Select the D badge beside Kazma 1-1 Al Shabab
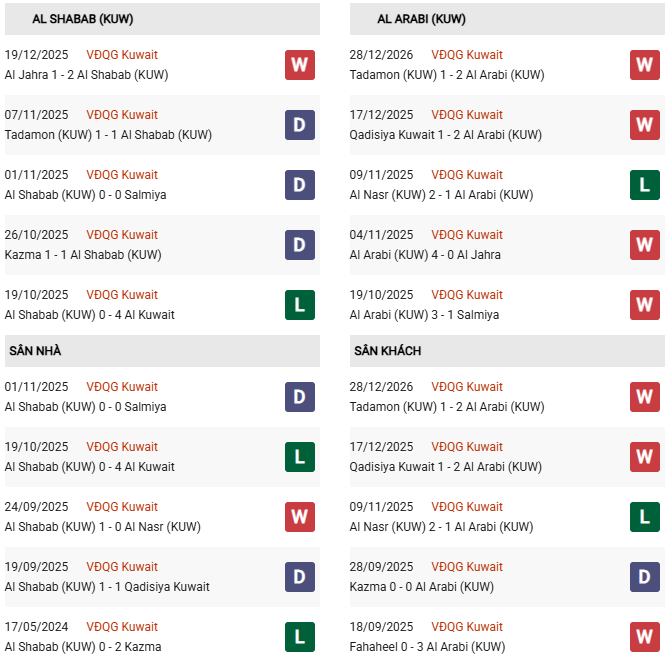The image size is (666, 662). 300,245
